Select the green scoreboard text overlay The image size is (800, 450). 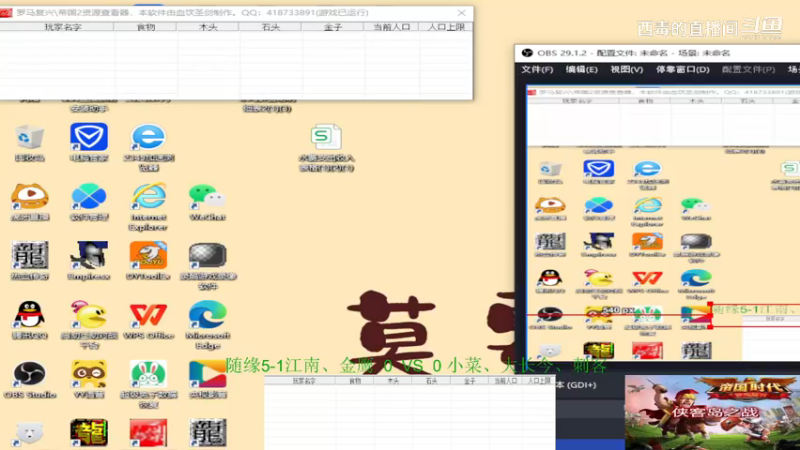tap(416, 365)
